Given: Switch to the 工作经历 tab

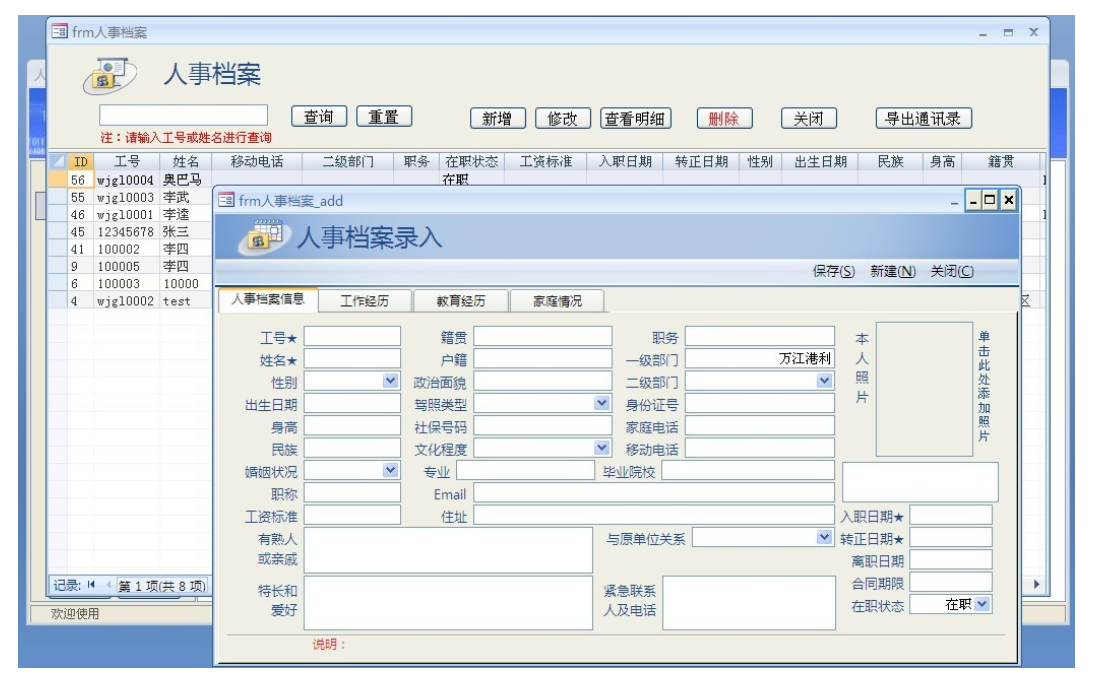Looking at the screenshot, I should pos(364,301).
